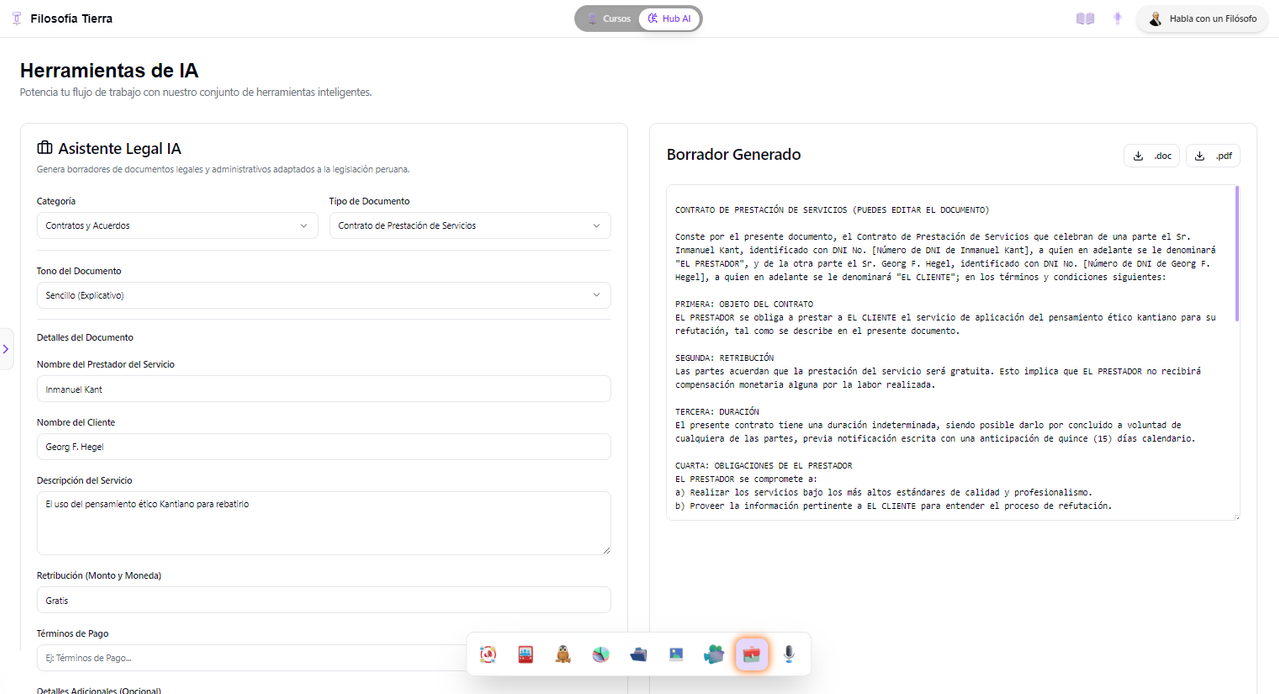Select the Hub AI tab

pos(670,19)
